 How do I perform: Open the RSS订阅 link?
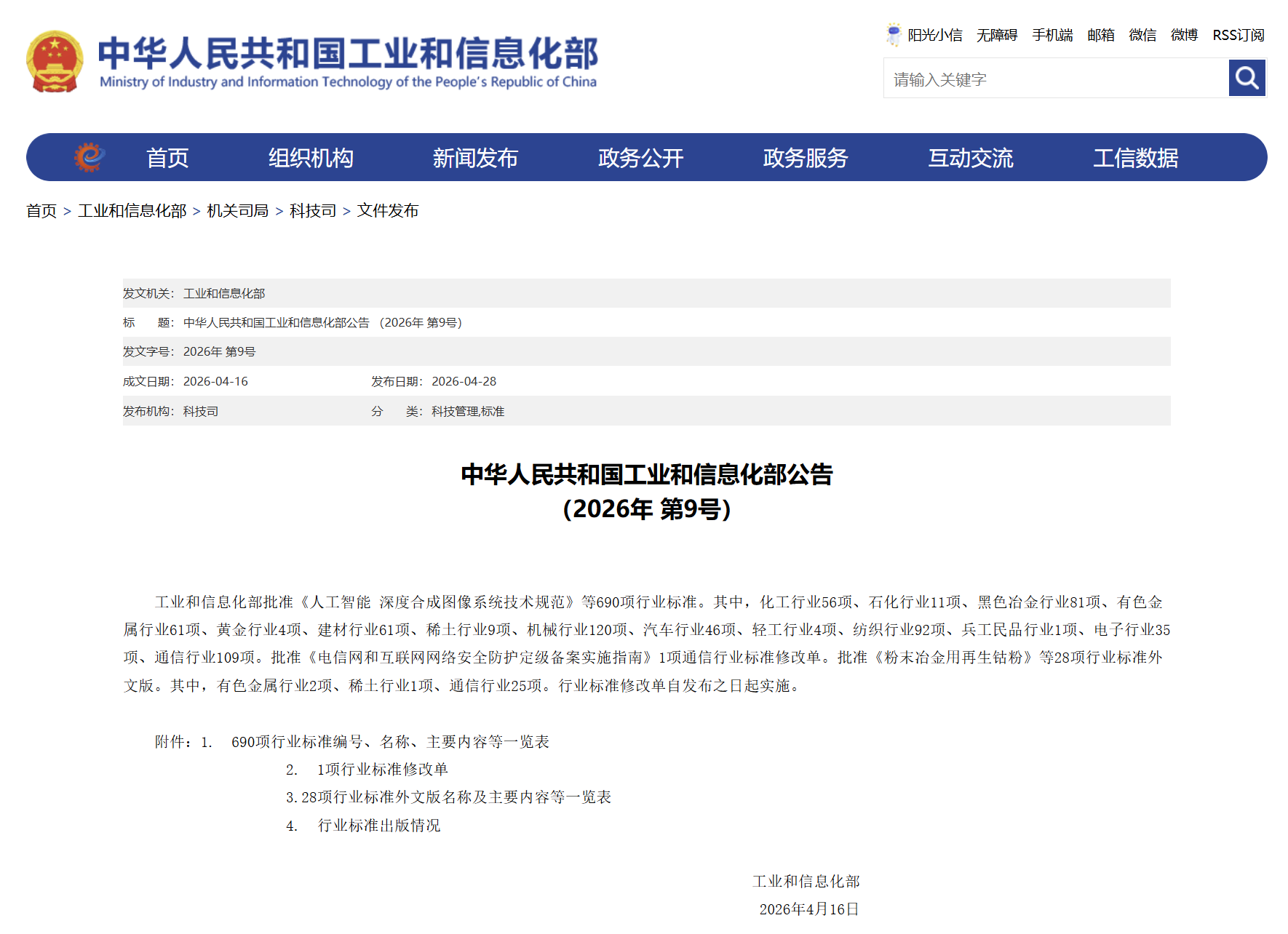(1239, 35)
